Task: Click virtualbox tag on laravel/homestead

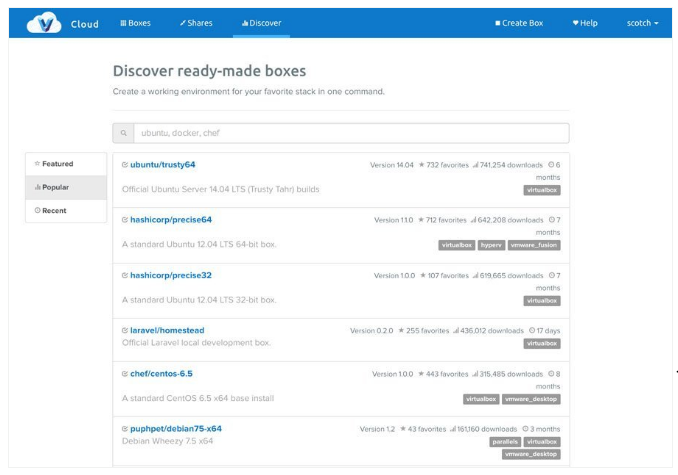Action: click(542, 344)
